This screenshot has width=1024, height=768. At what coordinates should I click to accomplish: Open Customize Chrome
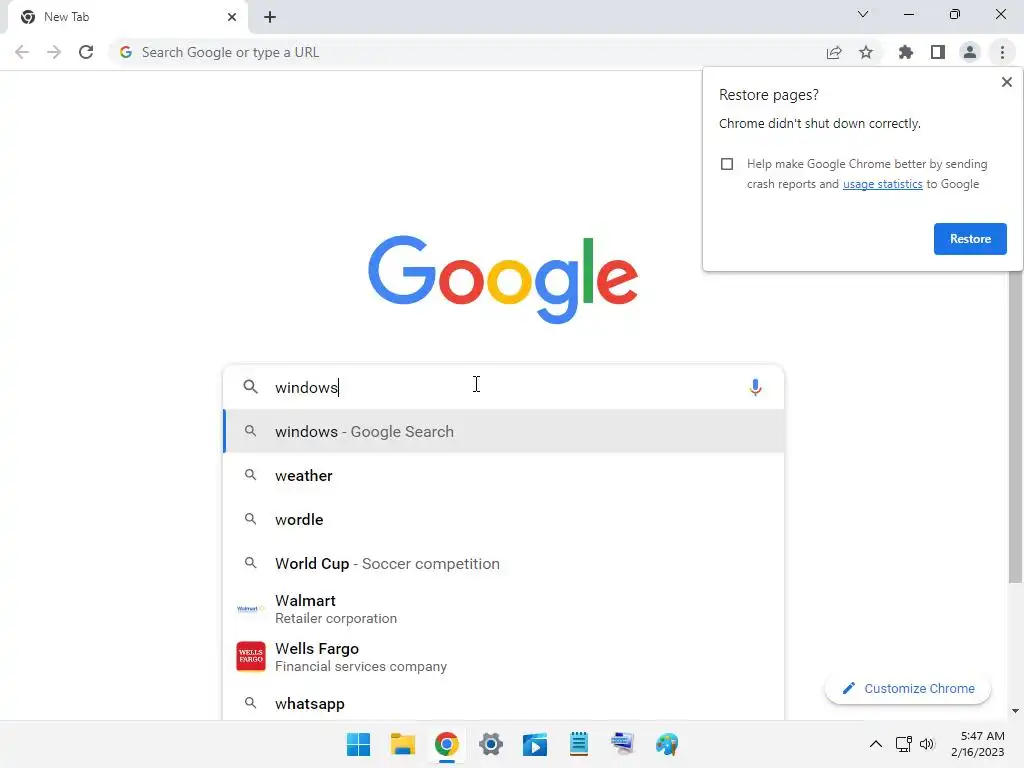click(908, 688)
